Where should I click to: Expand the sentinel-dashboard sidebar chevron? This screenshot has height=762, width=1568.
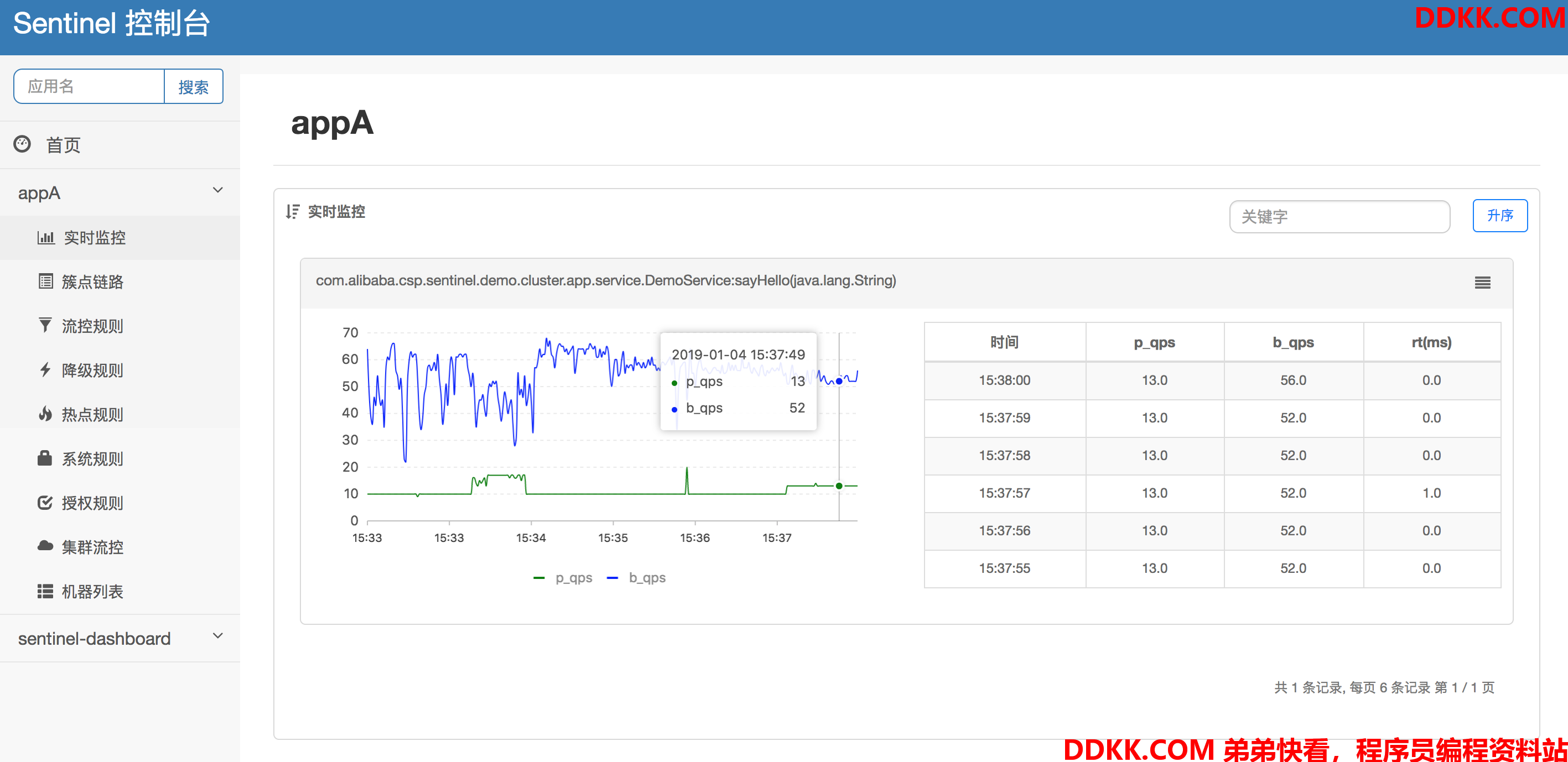218,636
